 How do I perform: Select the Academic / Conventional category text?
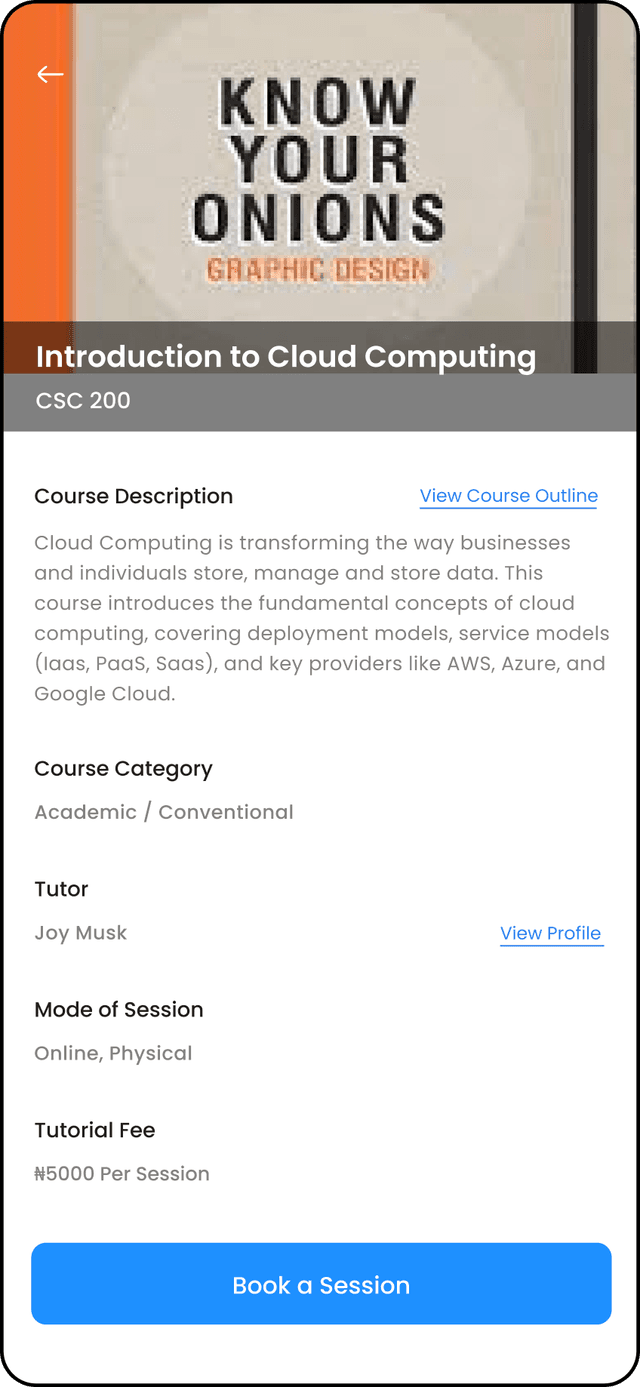coord(164,812)
